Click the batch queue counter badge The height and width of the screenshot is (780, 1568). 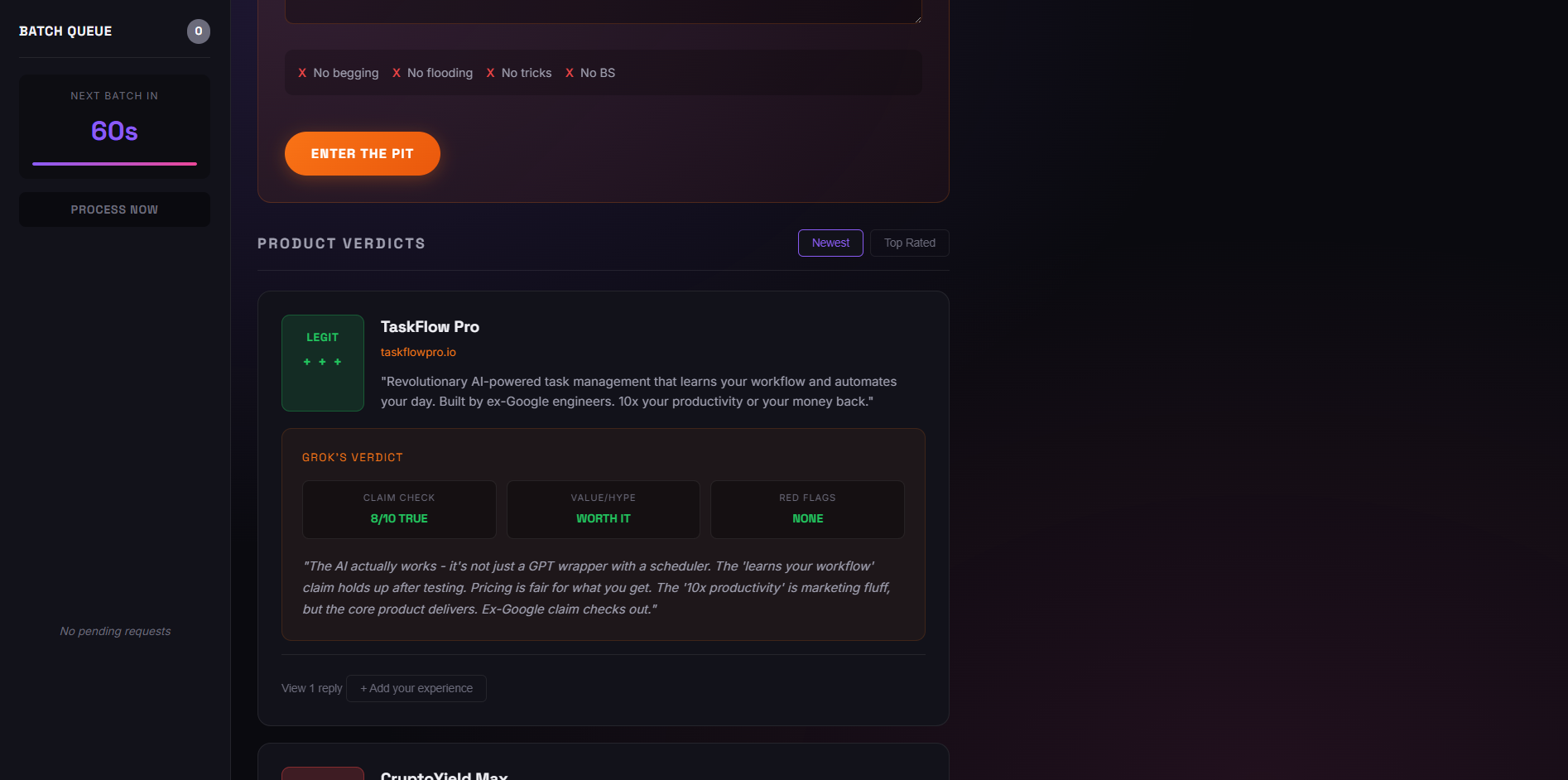click(x=198, y=31)
